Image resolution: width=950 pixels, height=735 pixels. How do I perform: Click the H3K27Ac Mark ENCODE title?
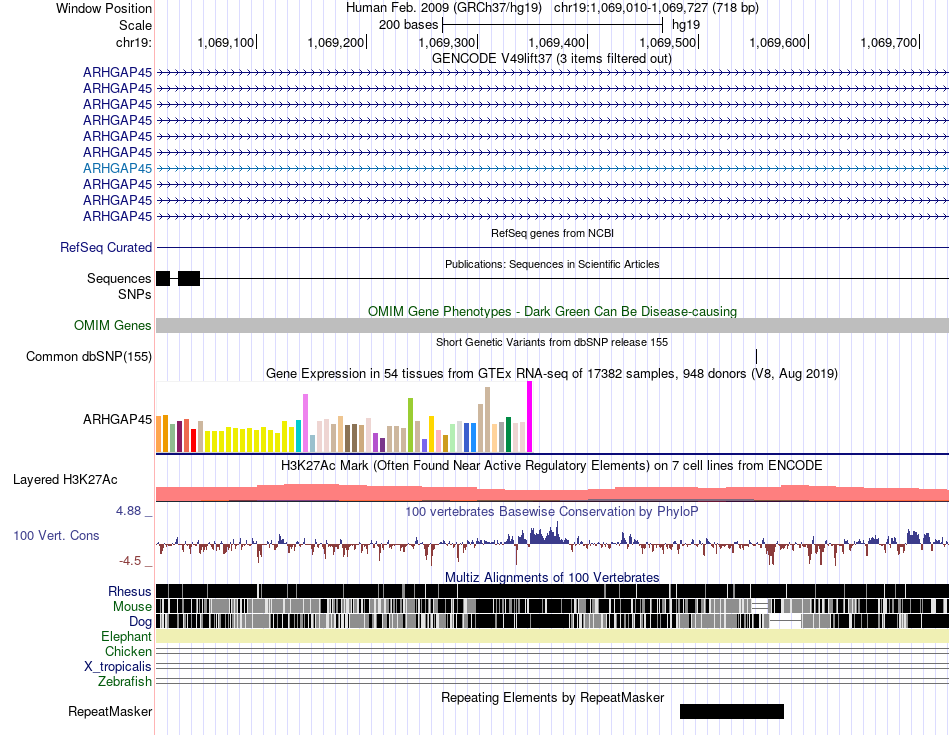click(x=552, y=466)
